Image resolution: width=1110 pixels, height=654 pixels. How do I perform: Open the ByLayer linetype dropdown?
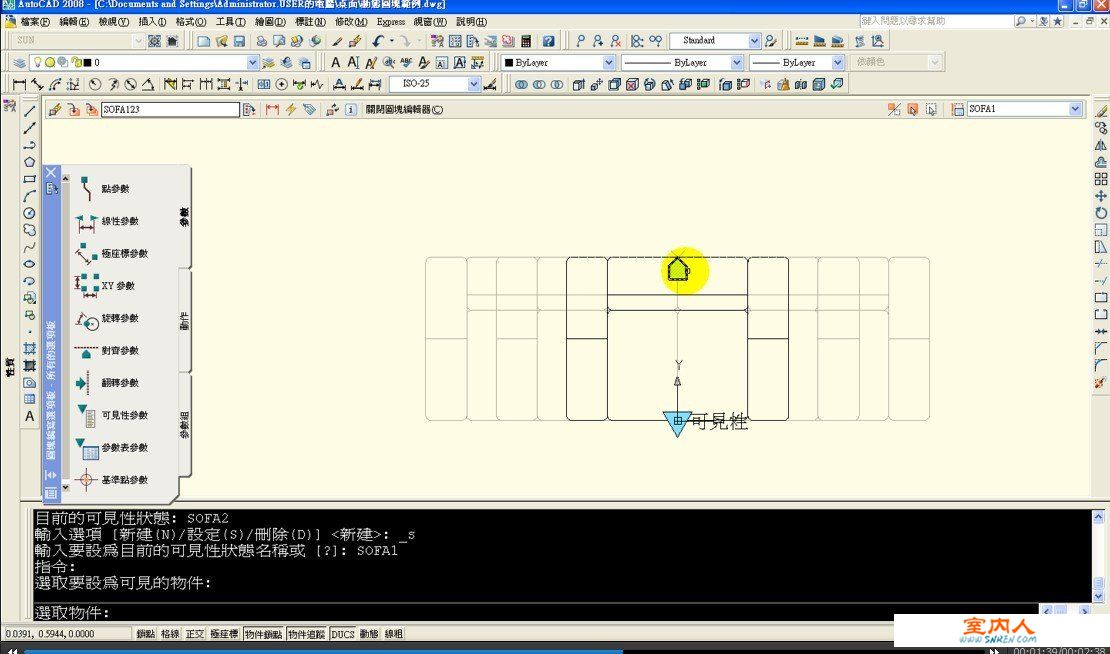coord(737,62)
